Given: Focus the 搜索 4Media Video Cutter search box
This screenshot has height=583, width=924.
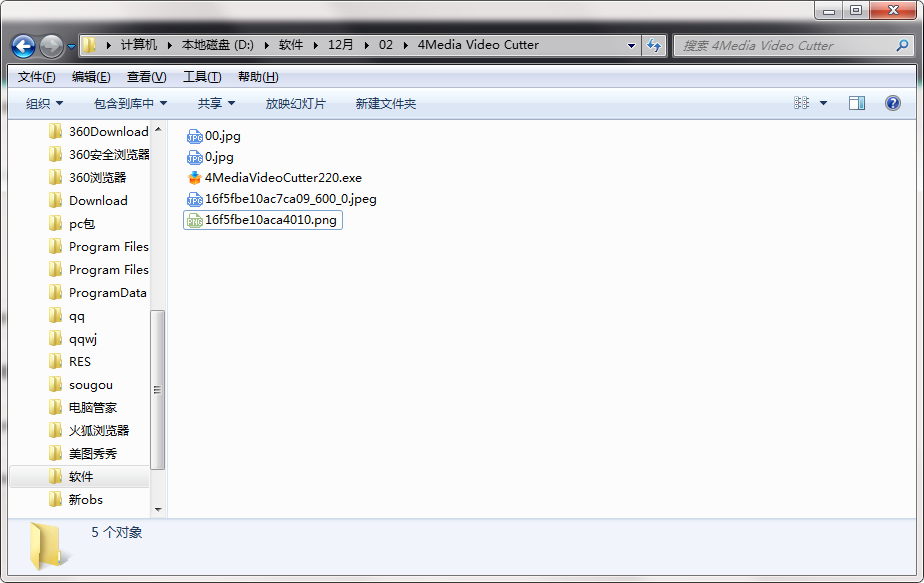Looking at the screenshot, I should tap(794, 45).
